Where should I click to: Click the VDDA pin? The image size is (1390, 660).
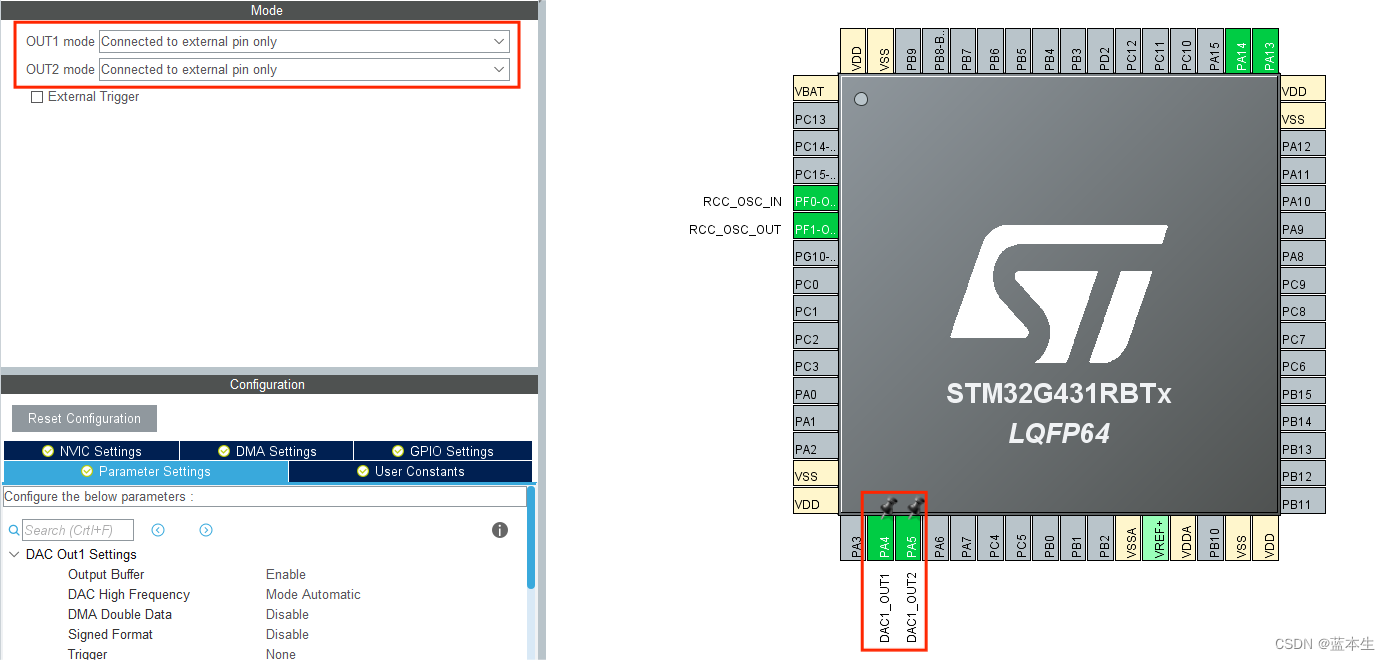click(1185, 537)
